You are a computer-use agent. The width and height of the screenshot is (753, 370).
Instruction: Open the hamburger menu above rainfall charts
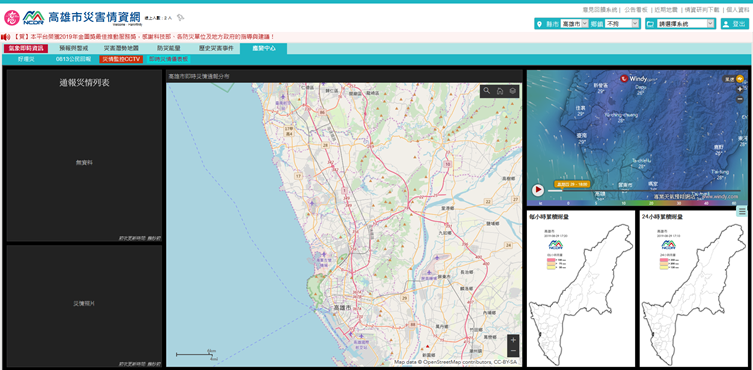tap(742, 211)
